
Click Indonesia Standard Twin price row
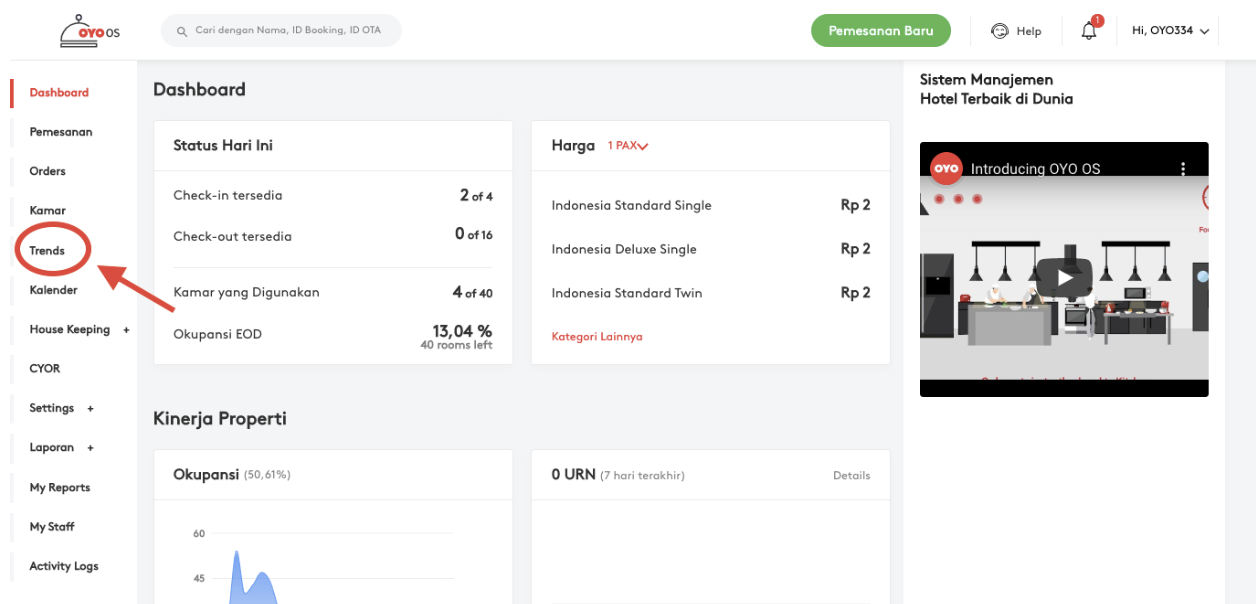coord(711,293)
